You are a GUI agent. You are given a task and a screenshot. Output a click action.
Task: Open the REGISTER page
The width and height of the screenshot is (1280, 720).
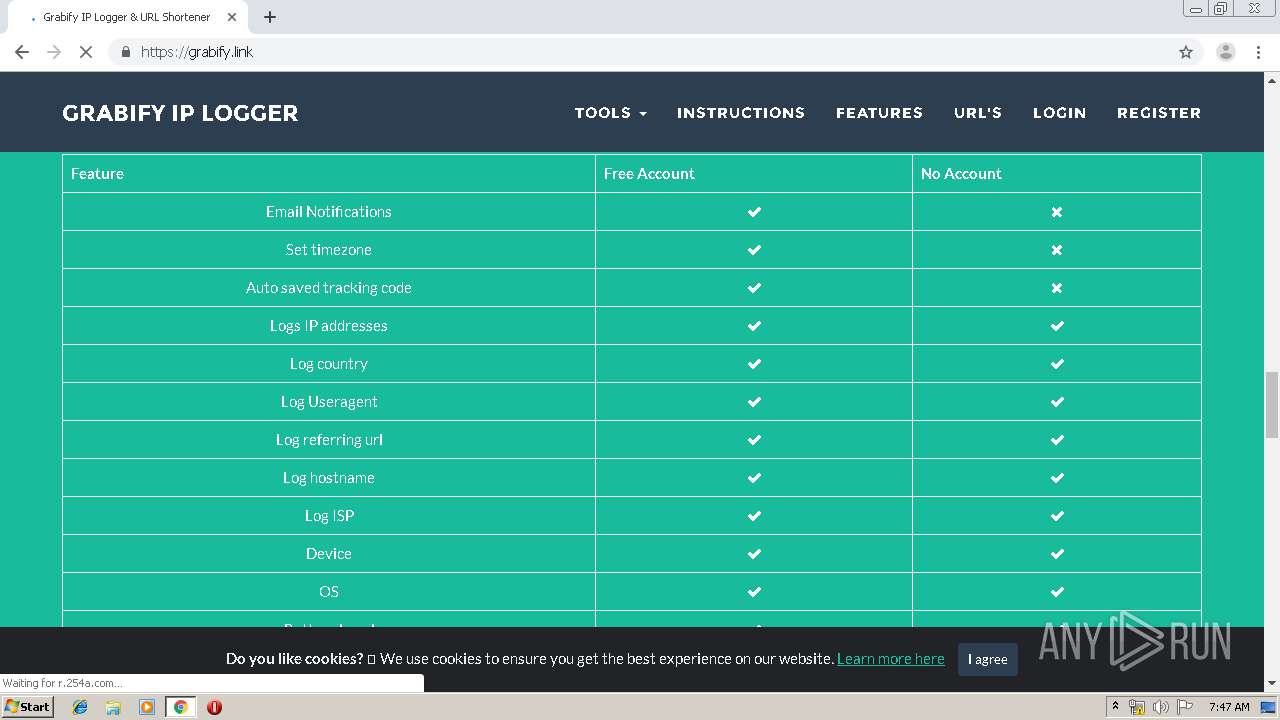tap(1159, 113)
